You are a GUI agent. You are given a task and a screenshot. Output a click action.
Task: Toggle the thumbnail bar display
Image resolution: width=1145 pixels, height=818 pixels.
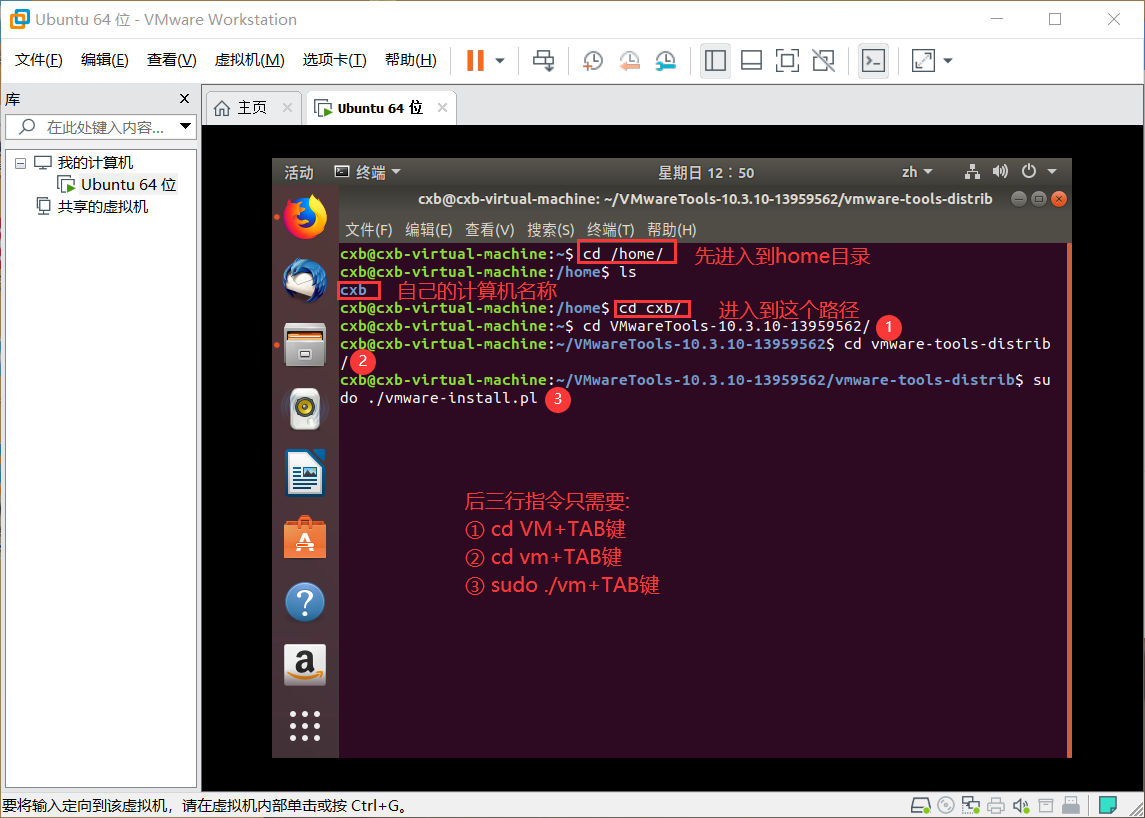click(x=751, y=61)
